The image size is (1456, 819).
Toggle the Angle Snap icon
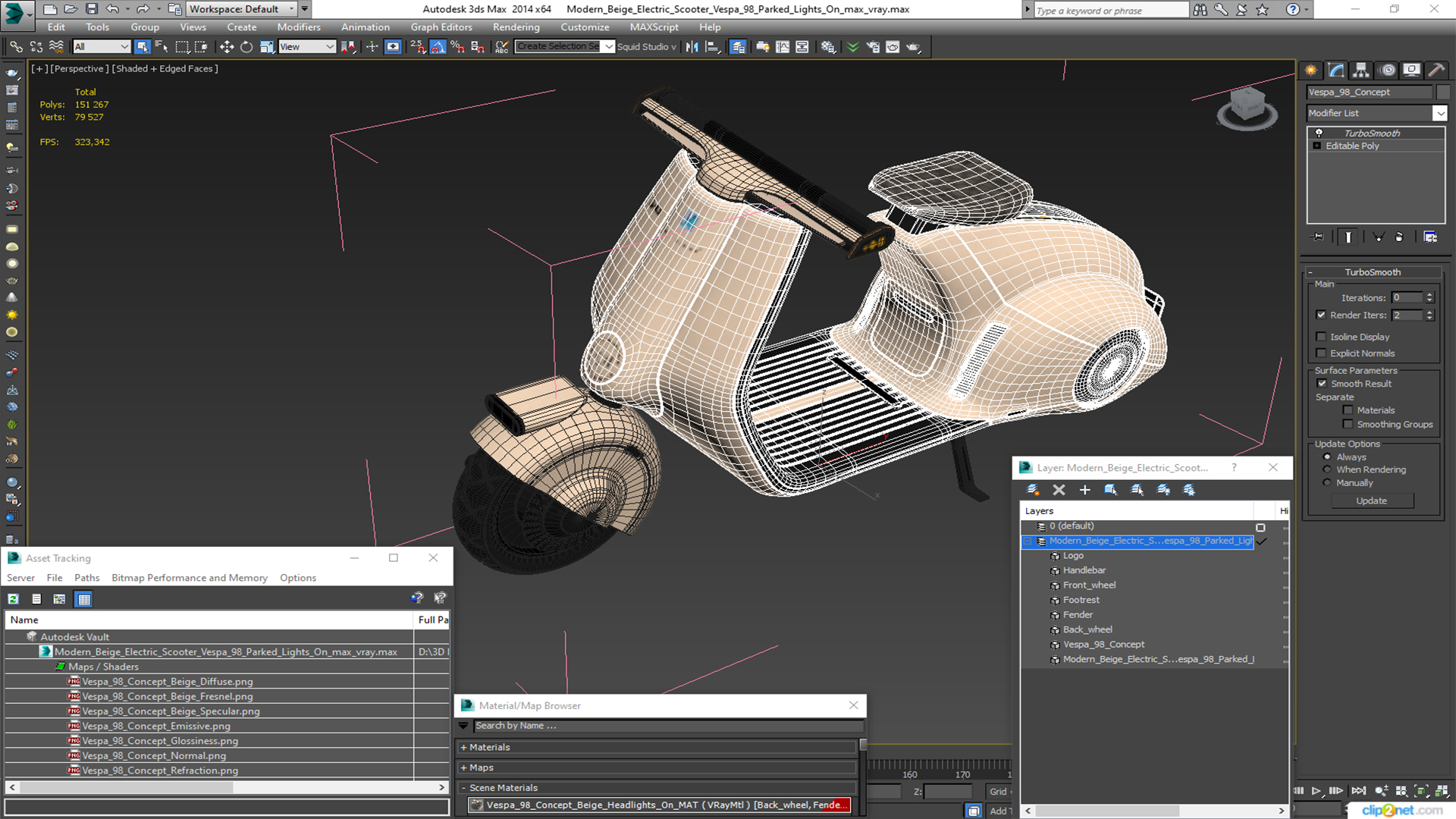tap(438, 47)
